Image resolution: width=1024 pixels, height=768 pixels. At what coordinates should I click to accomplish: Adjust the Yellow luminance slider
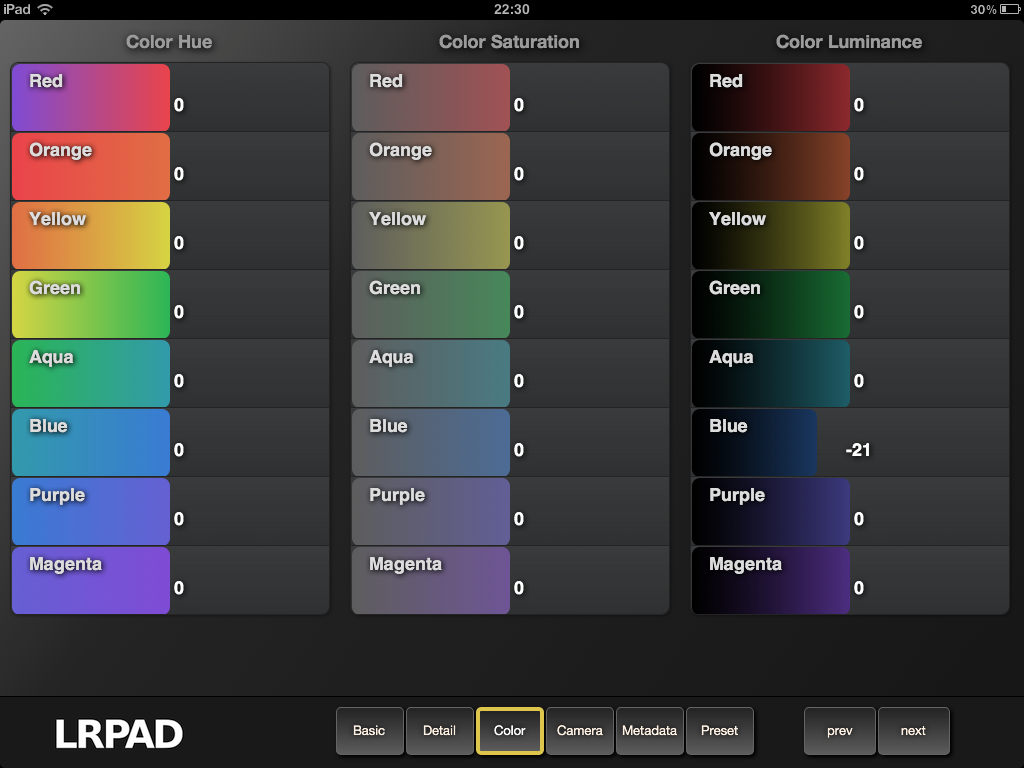coord(850,235)
